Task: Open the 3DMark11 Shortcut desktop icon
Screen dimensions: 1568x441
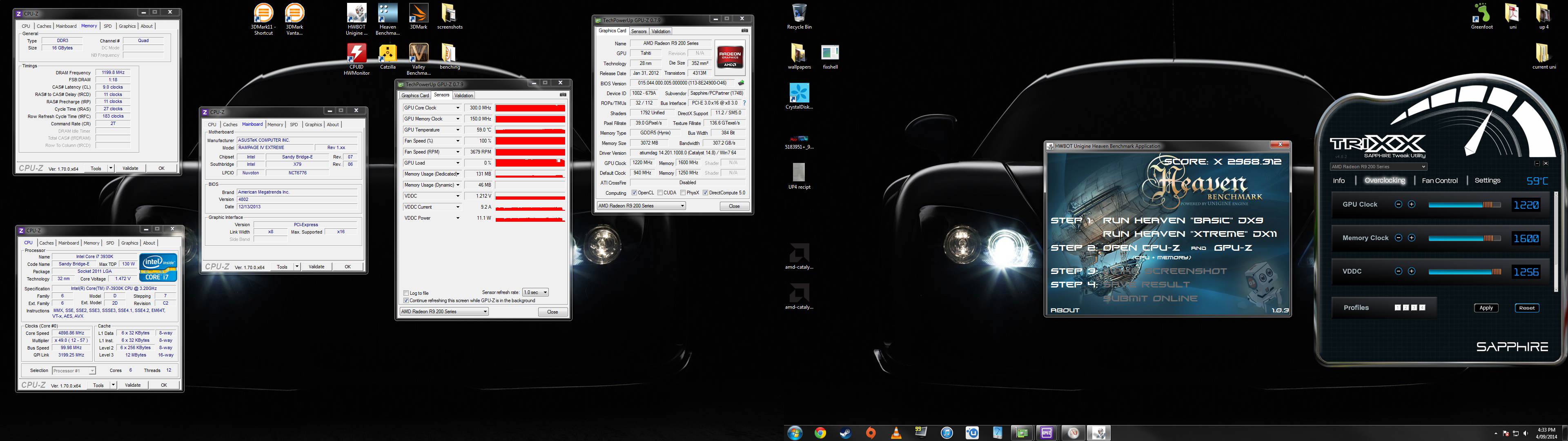Action: 263,19
